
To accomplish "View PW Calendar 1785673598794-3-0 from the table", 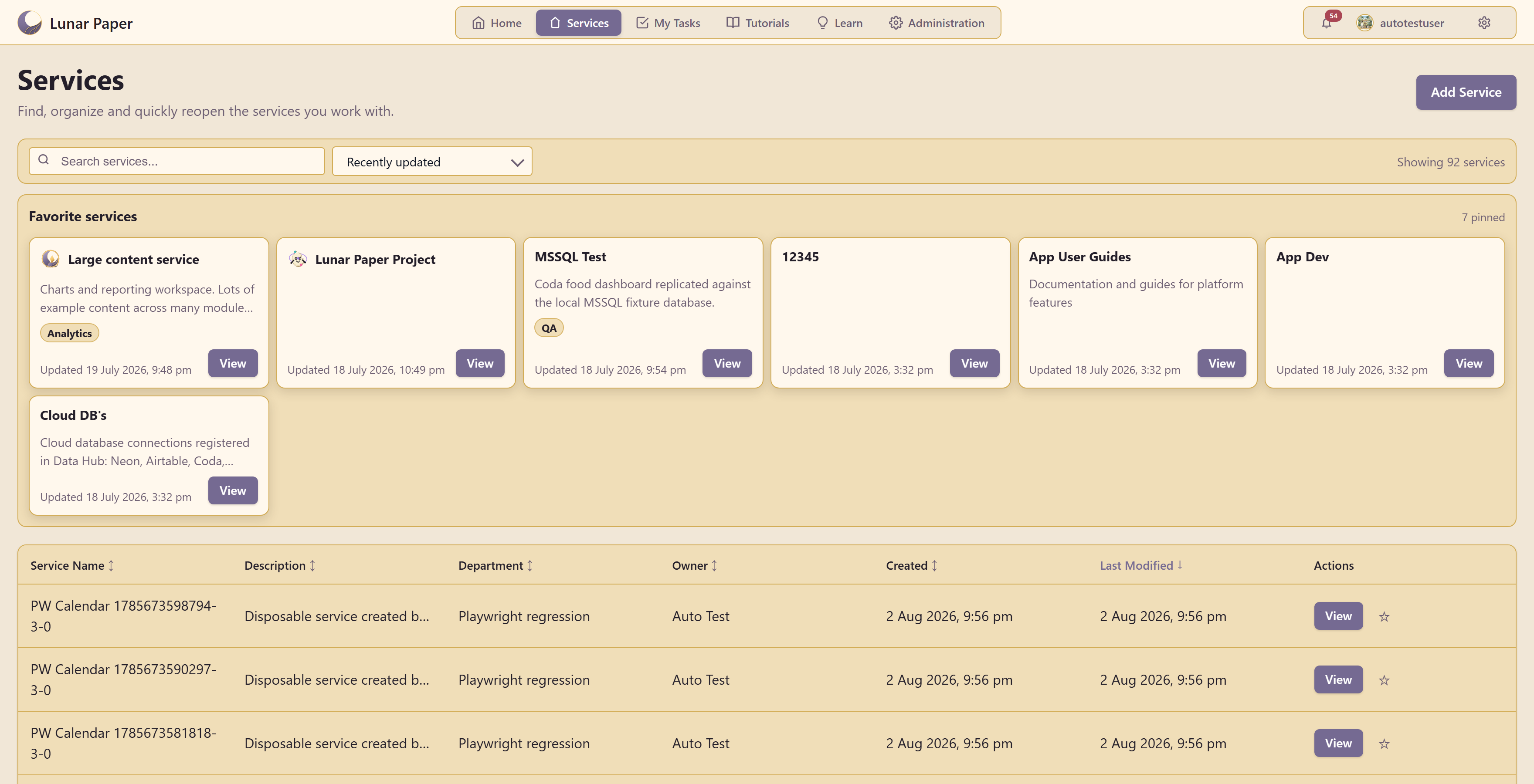I will [1338, 616].
